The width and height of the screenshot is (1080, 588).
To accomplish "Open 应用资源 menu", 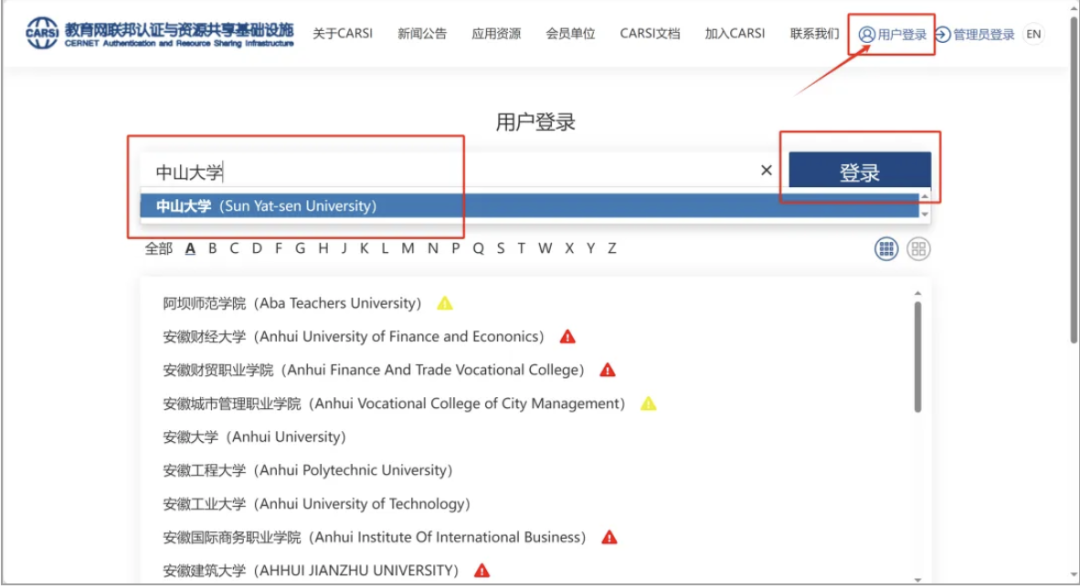I will [x=496, y=34].
